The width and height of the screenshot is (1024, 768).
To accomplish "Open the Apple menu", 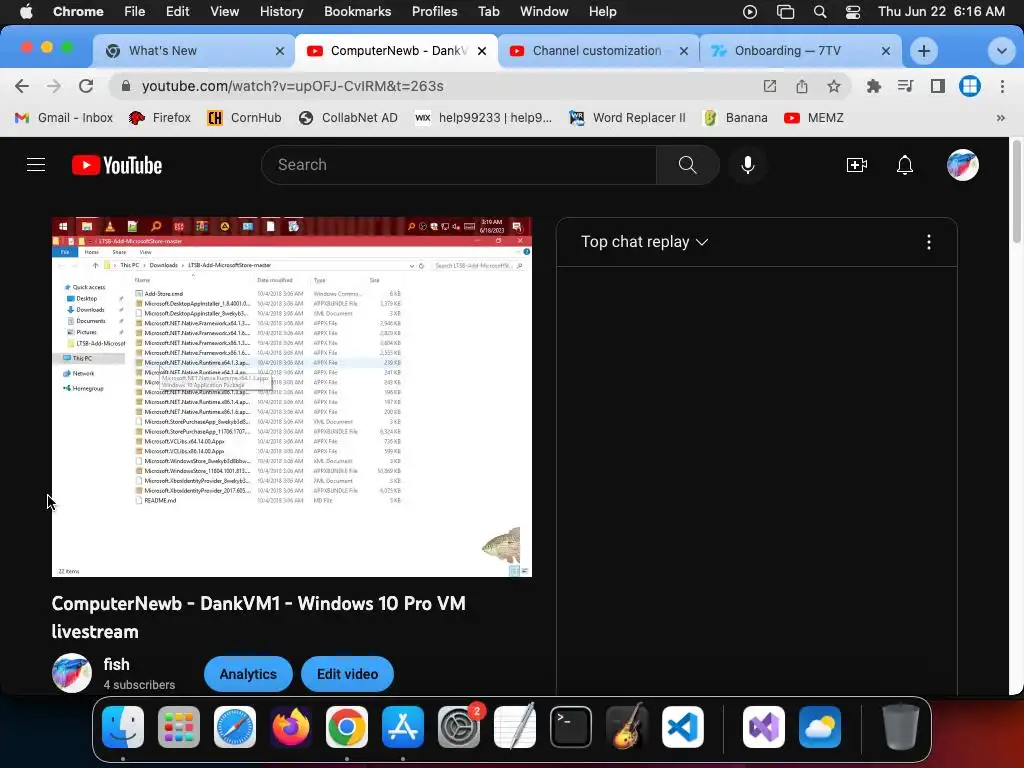I will tap(26, 12).
